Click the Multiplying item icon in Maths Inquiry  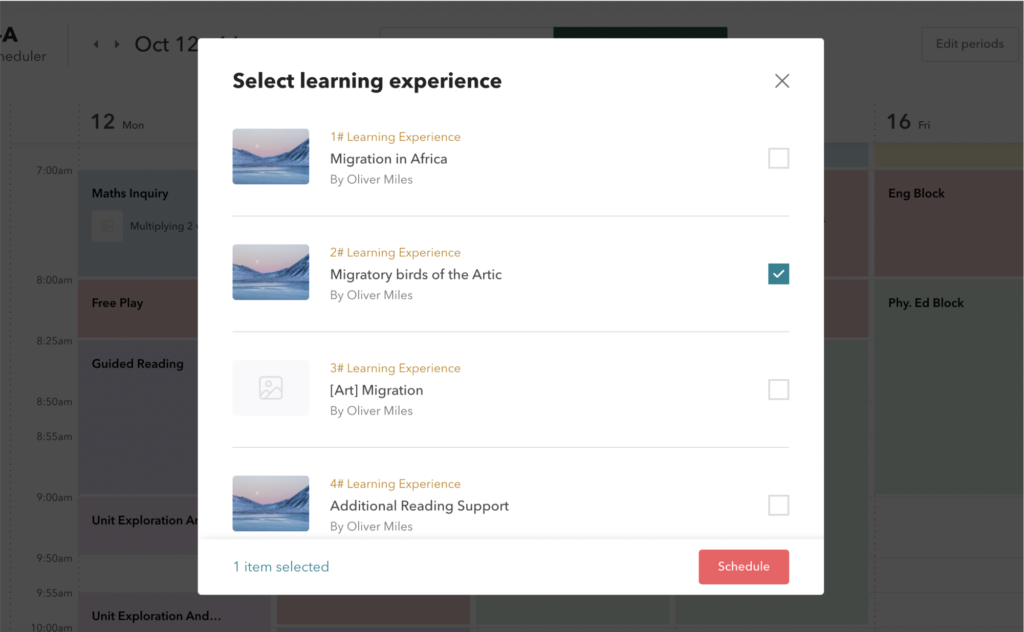[x=107, y=226]
